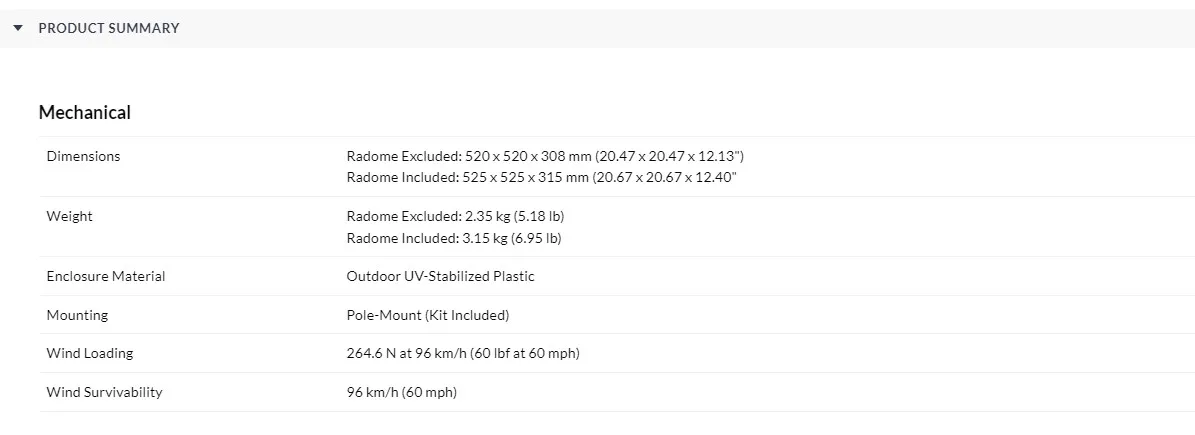Select the Radome Excluded 520 x 520 x 308 mm text

pyautogui.click(x=467, y=156)
